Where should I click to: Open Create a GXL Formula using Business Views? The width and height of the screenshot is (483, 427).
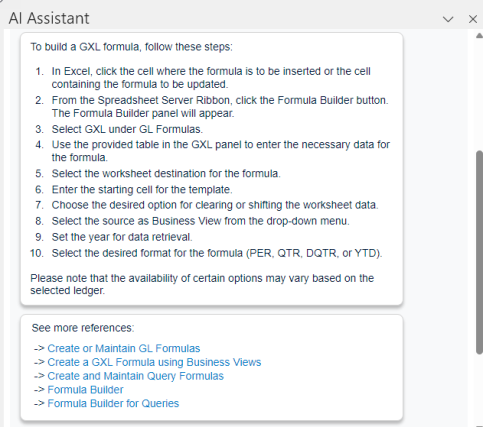[x=154, y=362]
